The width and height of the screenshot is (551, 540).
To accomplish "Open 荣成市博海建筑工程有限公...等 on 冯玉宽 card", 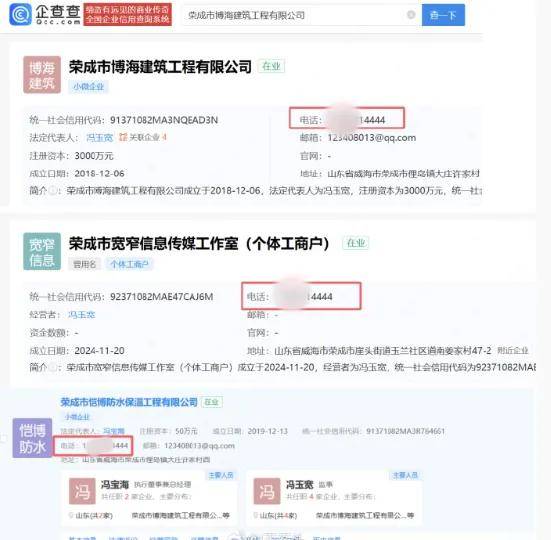I will (x=365, y=515).
